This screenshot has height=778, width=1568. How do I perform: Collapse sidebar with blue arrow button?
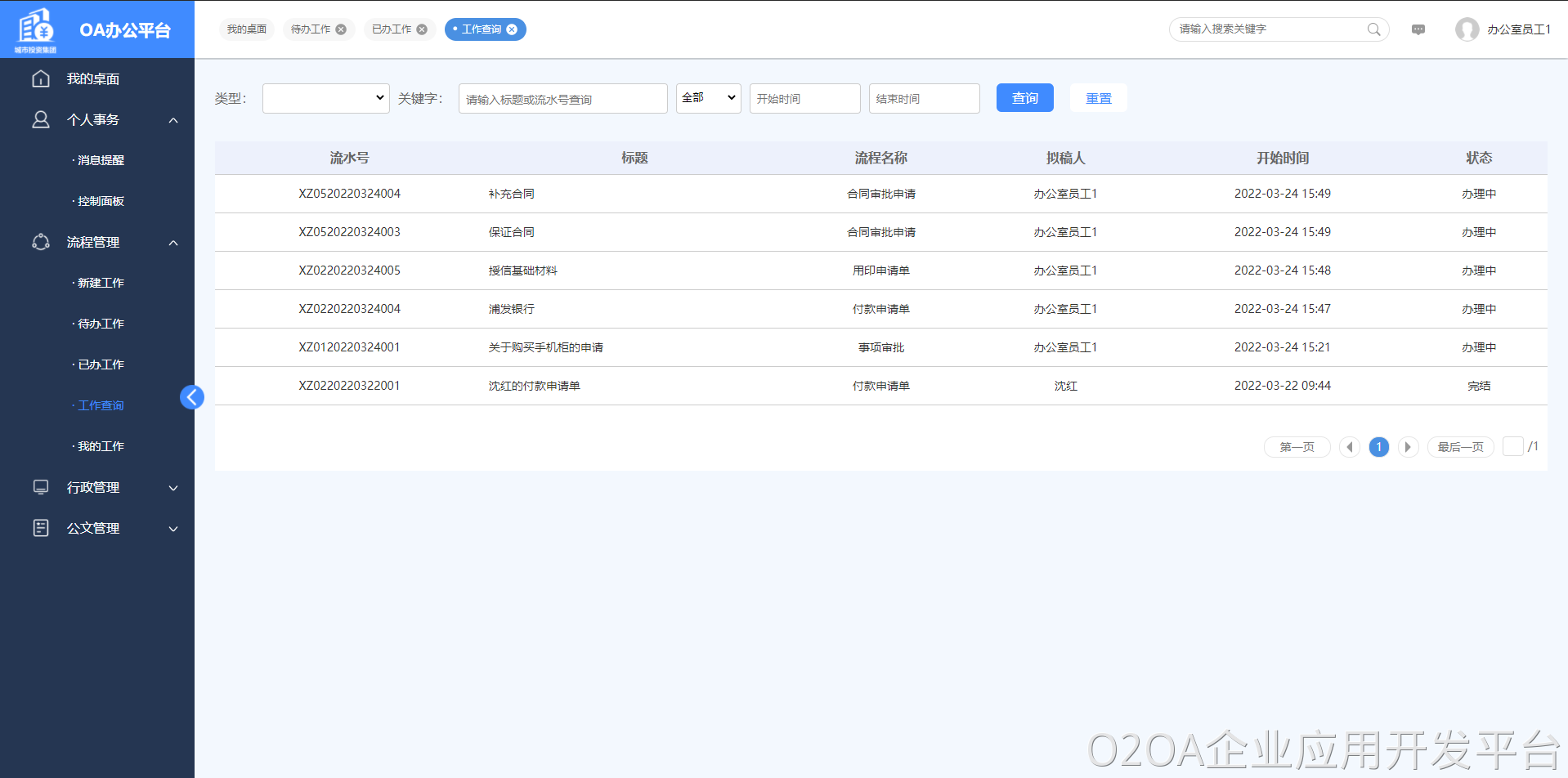tap(192, 397)
